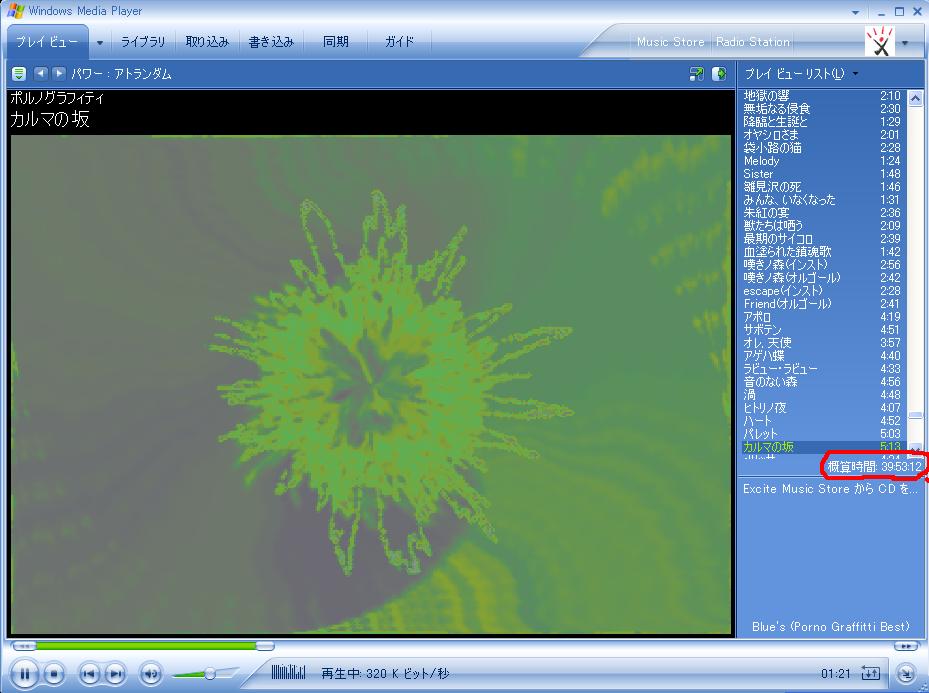Select track 最期のサイコロ
929x693 pixels.
(x=822, y=239)
